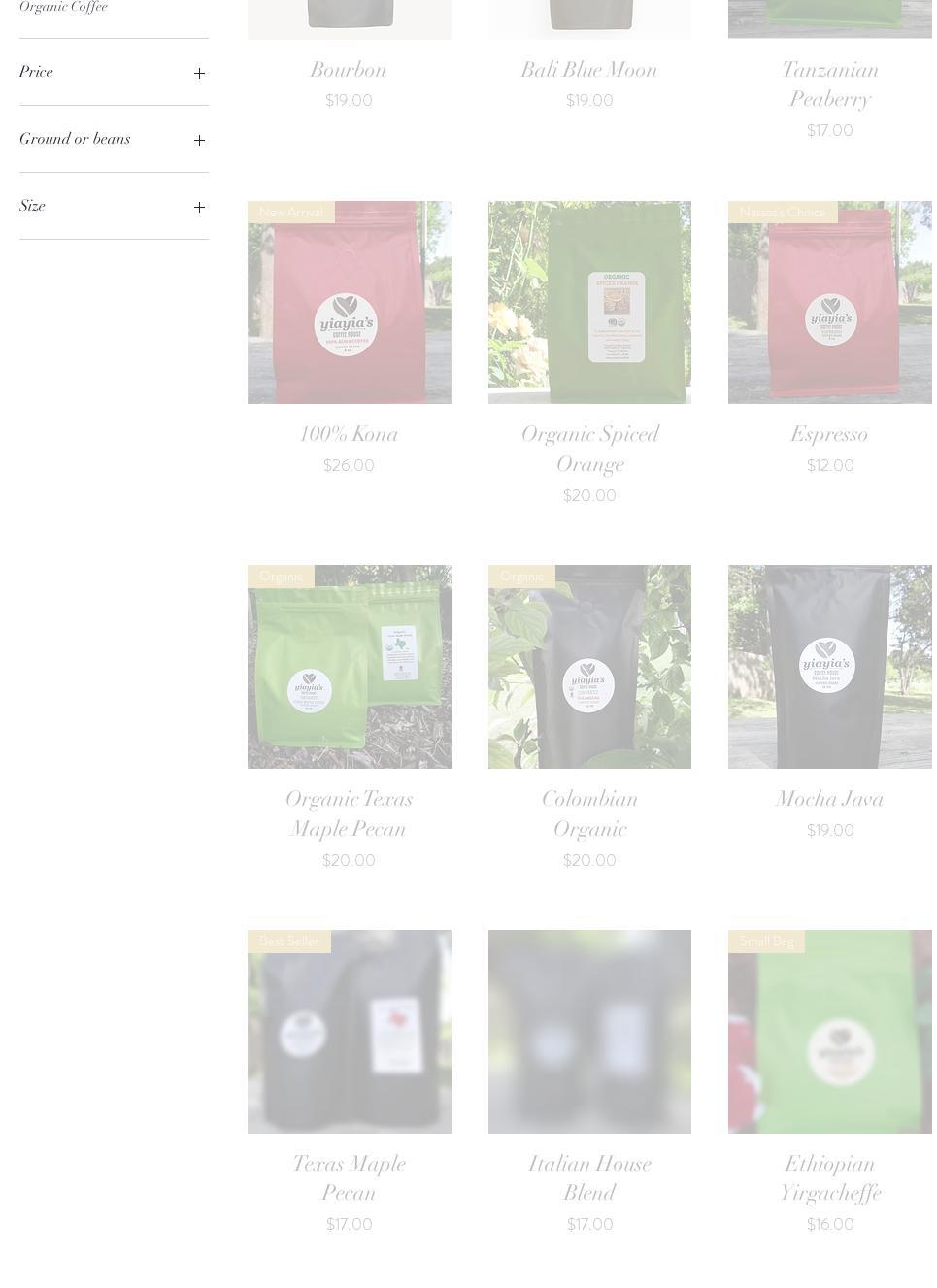Viewport: 937px width, 1288px height.
Task: Open the Texas Maple Pecan product image
Action: coord(350,1032)
